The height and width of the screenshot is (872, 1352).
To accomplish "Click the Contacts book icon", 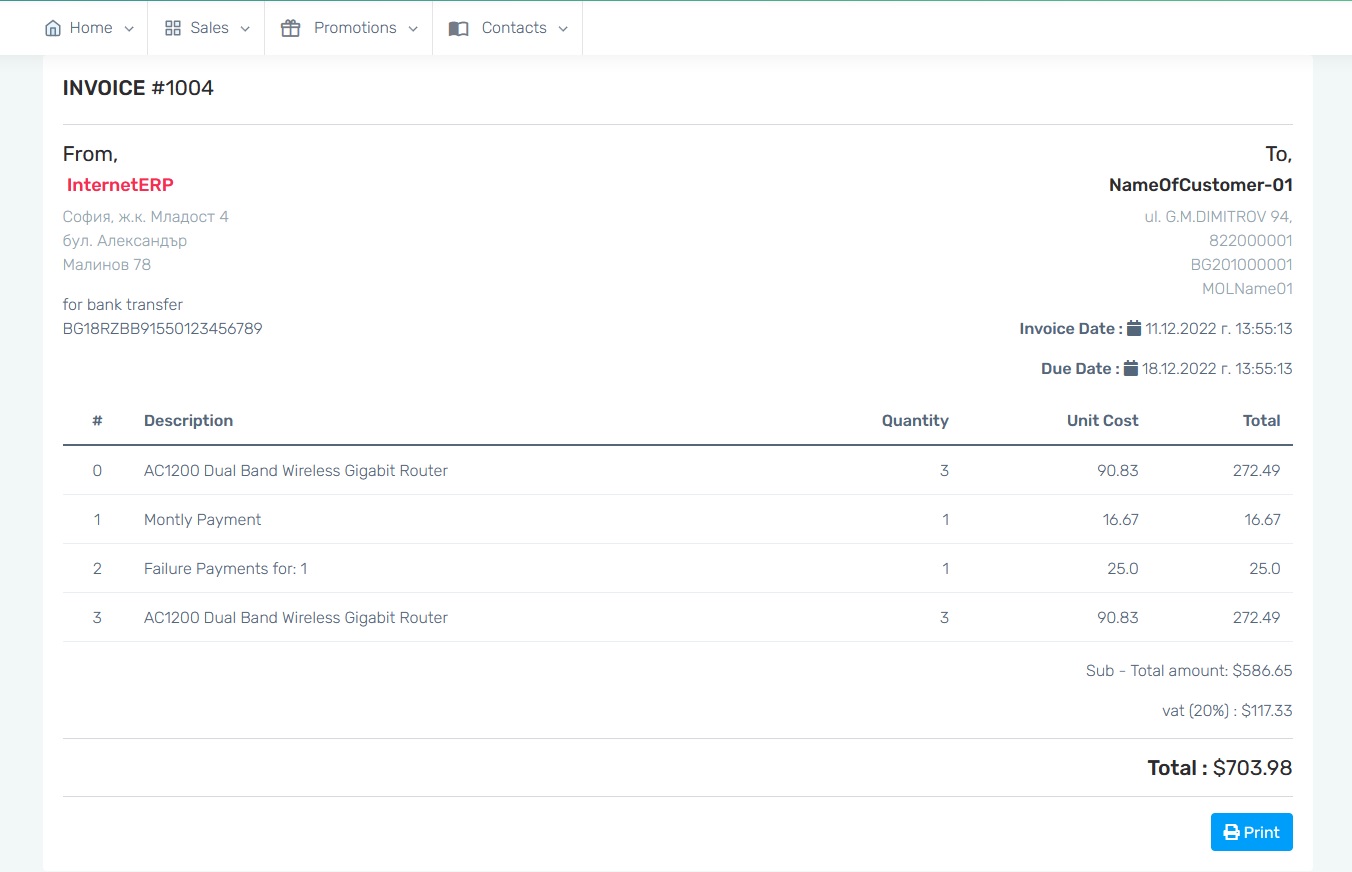I will pos(458,28).
